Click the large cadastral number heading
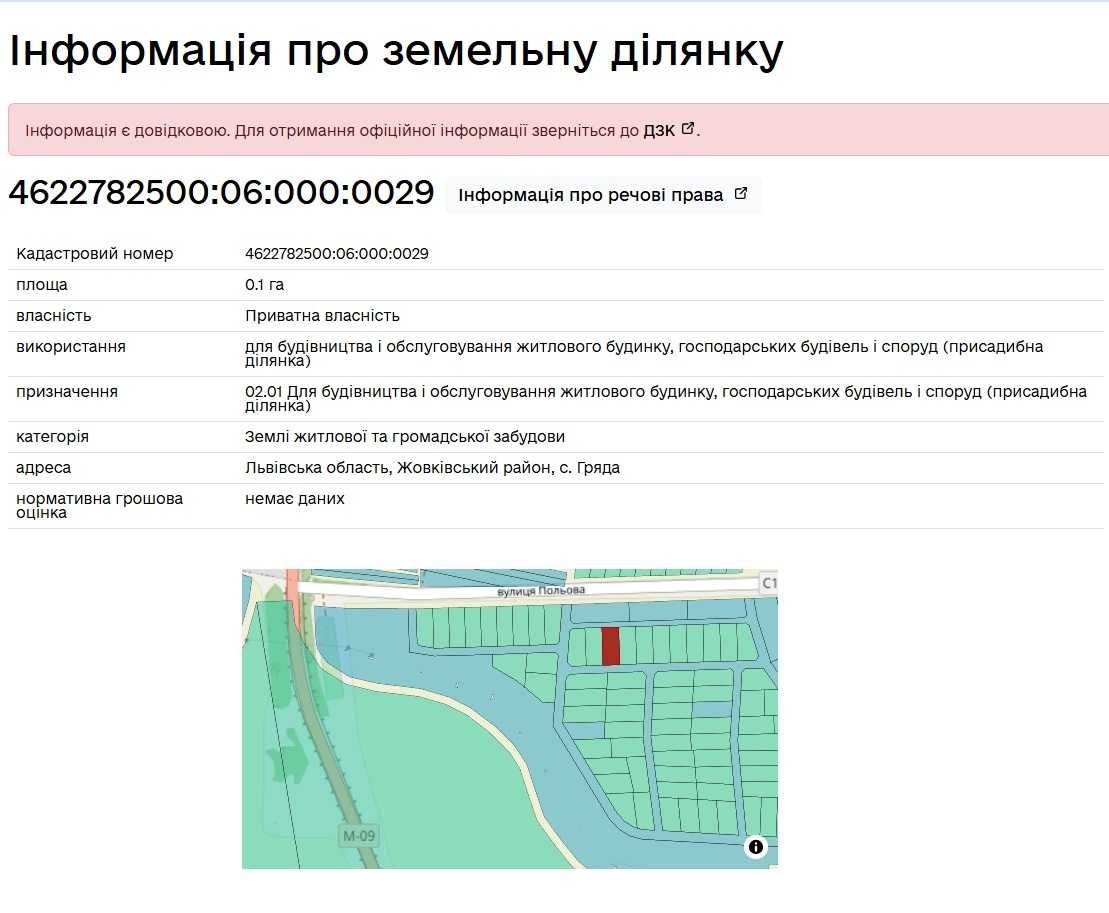 click(221, 192)
